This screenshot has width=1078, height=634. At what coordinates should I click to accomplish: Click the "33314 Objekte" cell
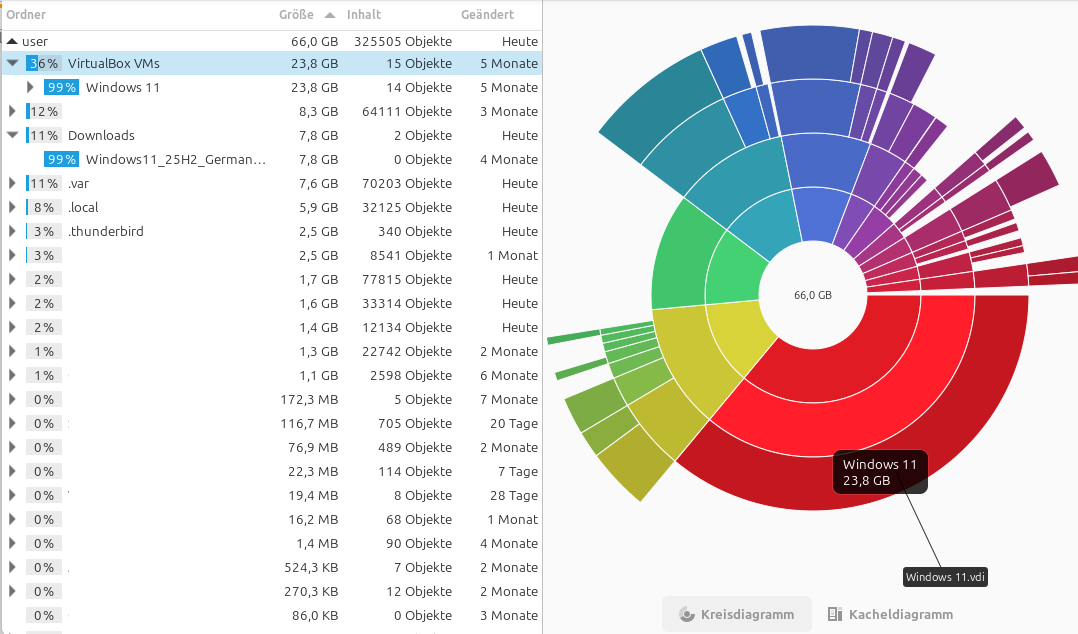[x=407, y=304]
